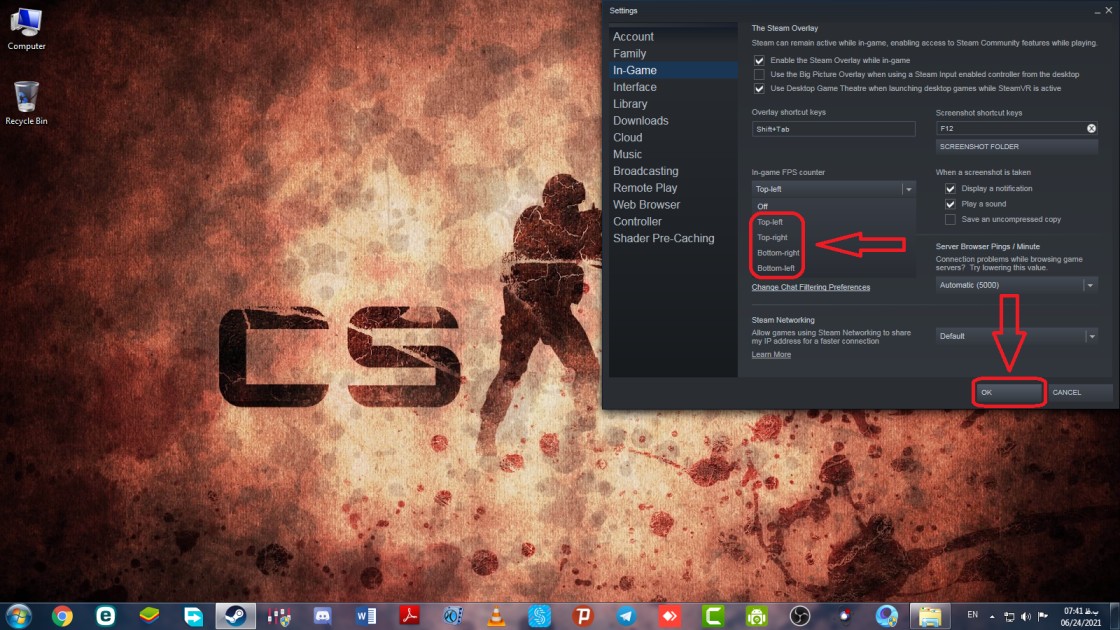This screenshot has width=1120, height=630.
Task: Click the CANCEL button
Action: [1079, 392]
